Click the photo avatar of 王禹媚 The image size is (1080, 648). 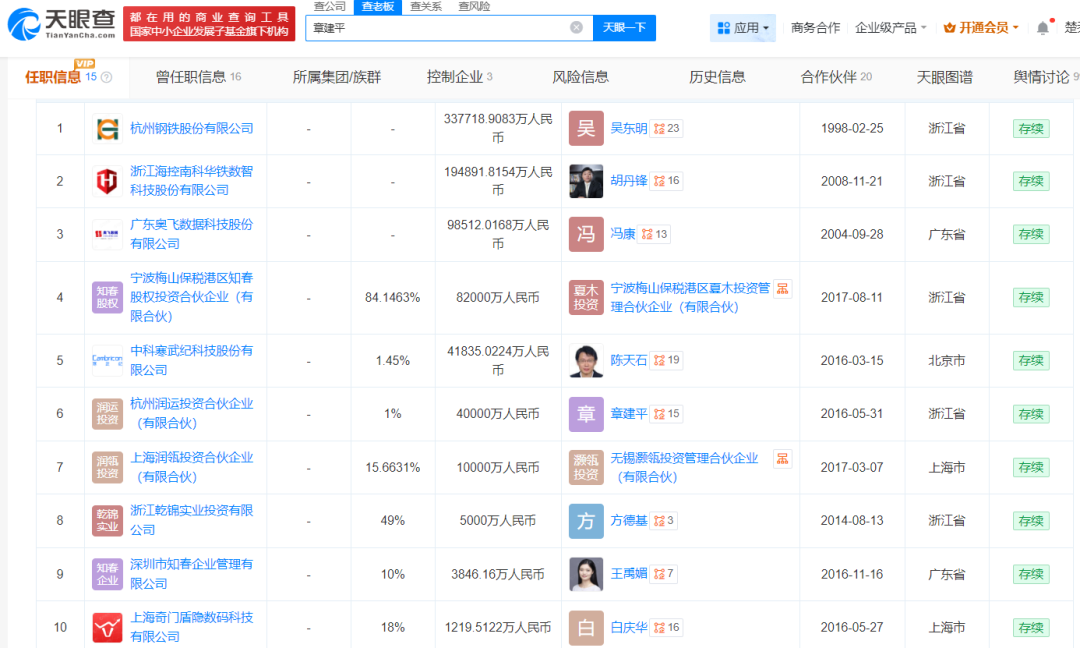[586, 574]
